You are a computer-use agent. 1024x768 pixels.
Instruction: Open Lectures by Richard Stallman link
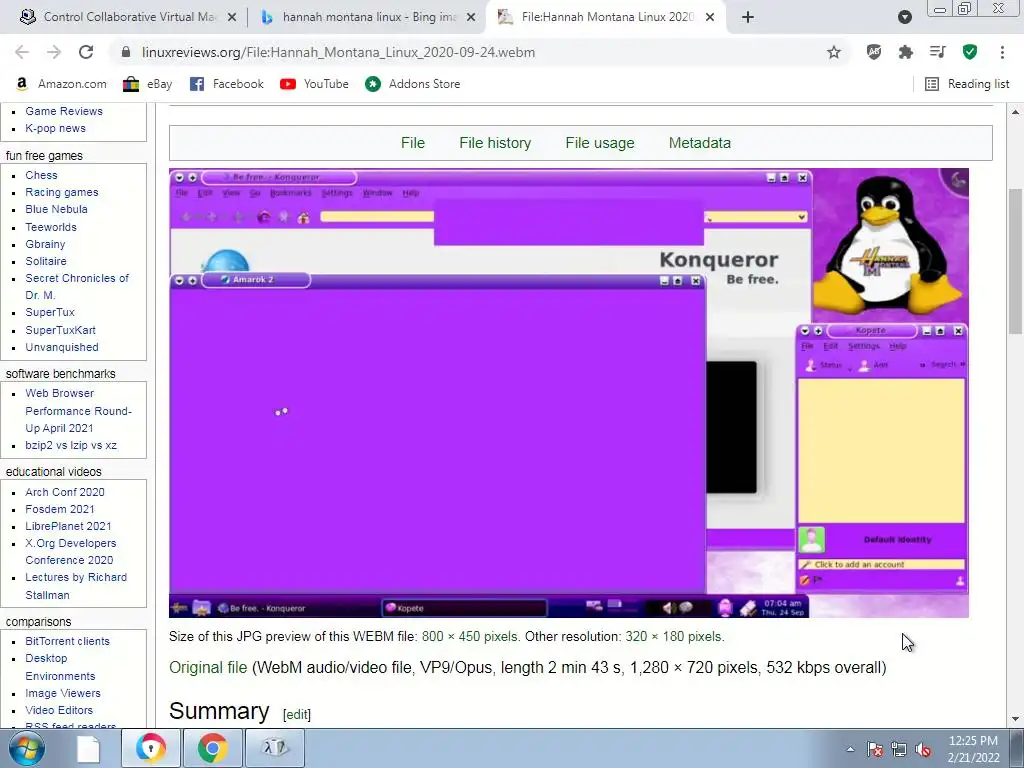point(76,586)
